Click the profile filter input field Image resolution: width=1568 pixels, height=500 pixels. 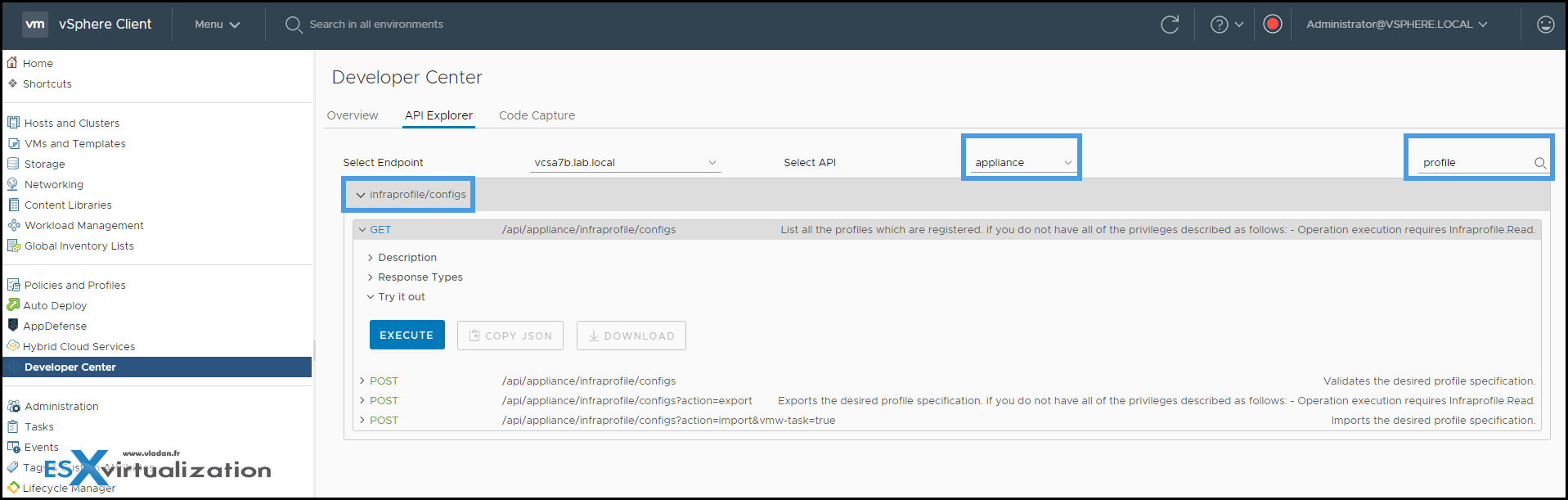coord(1476,163)
